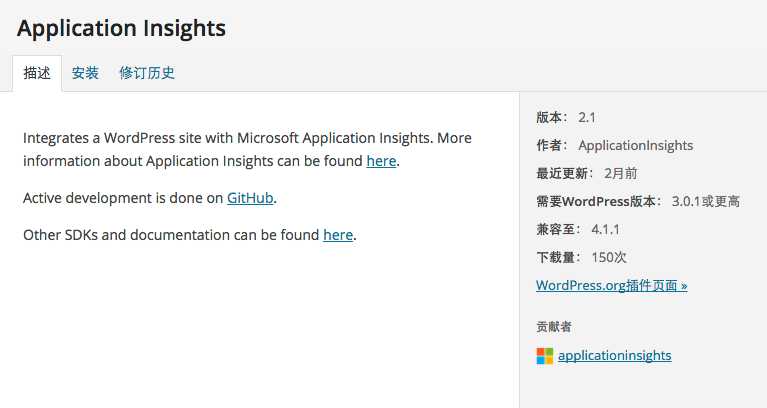The height and width of the screenshot is (408, 767).
Task: Visit the WordPress.org插件页面 link
Action: [x=611, y=285]
